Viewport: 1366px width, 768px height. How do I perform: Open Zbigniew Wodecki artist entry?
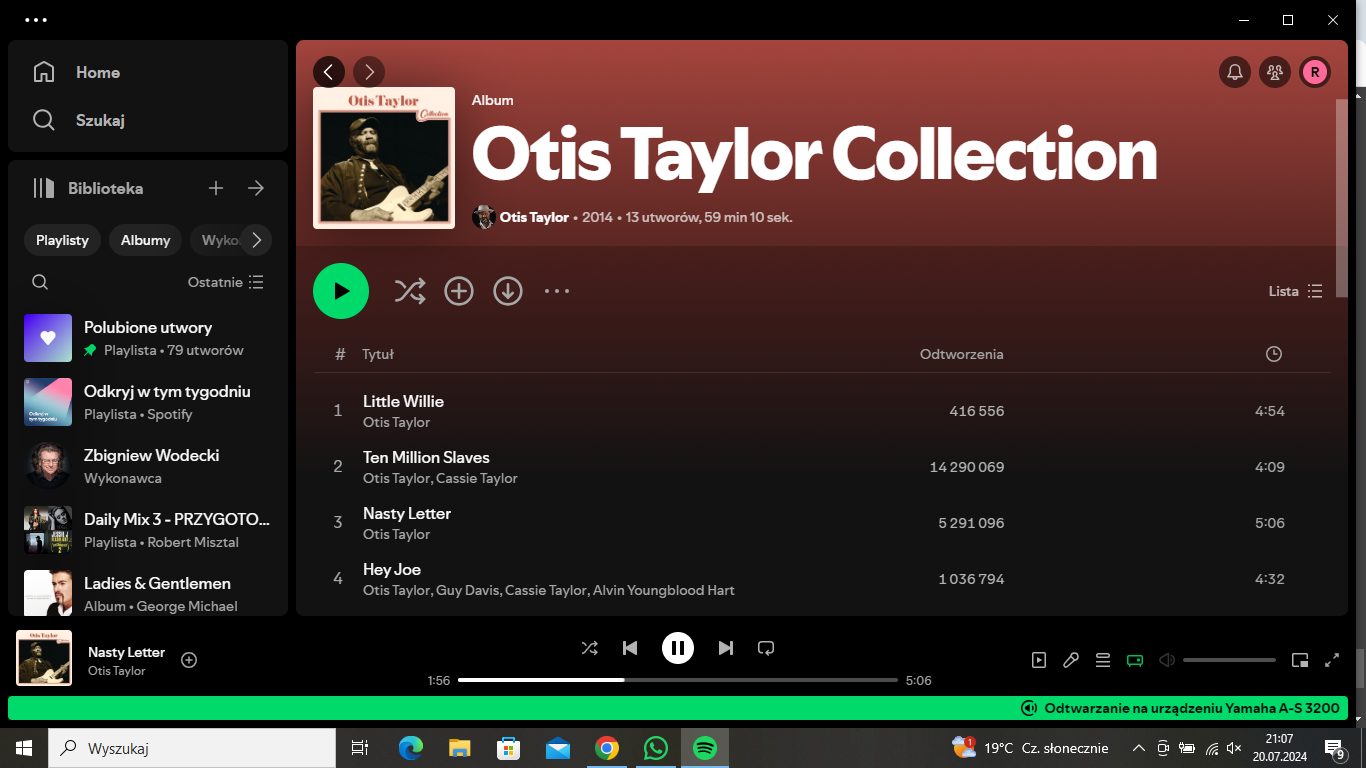148,466
